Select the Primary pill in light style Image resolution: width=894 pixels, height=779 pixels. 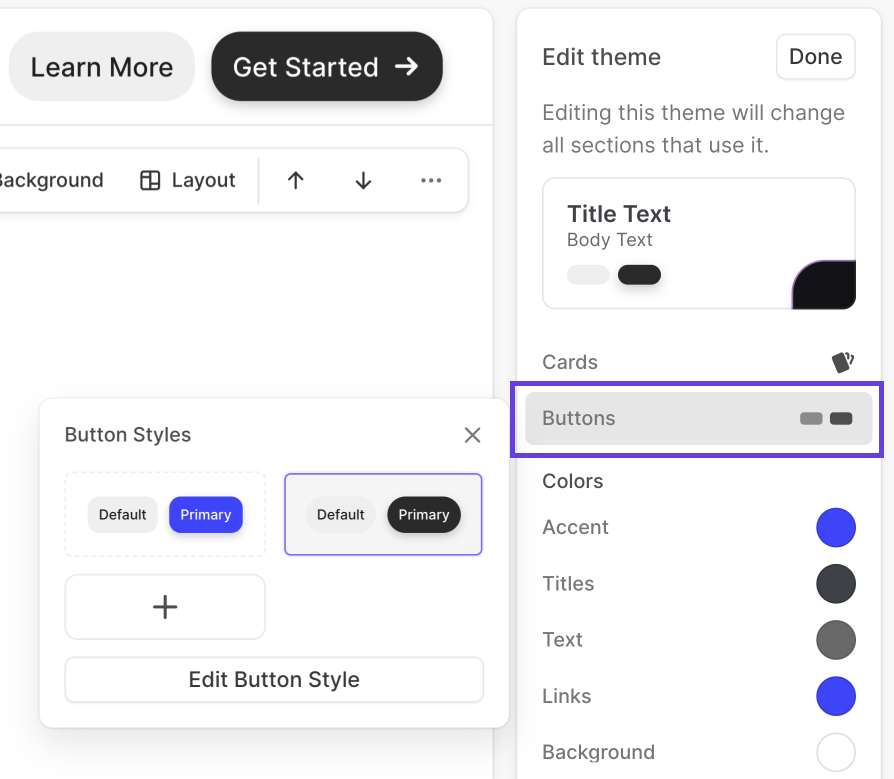[205, 514]
